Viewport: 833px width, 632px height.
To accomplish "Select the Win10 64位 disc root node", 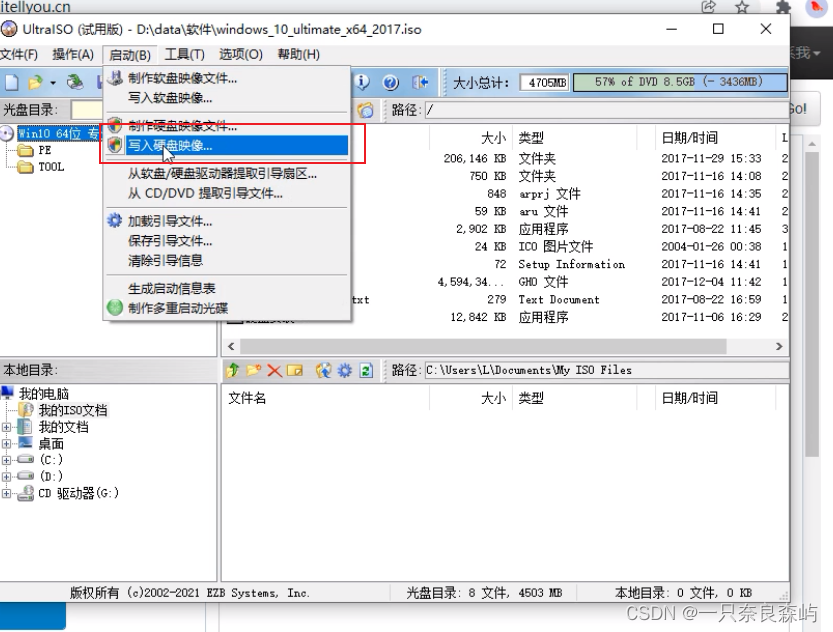I will (59, 133).
